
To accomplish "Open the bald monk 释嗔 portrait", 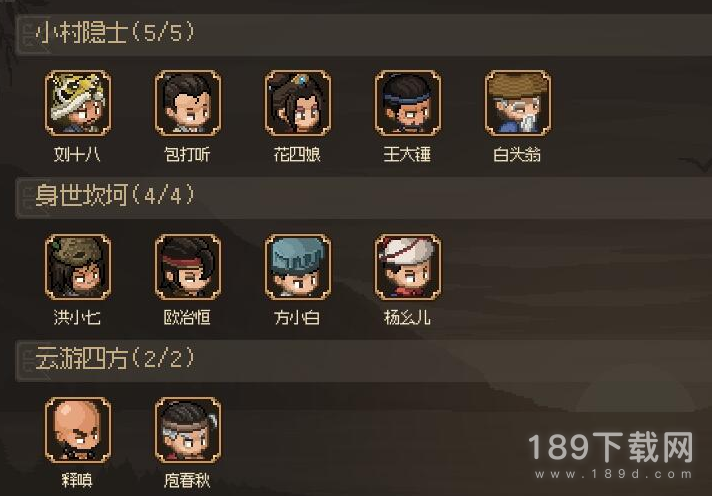I will tap(78, 430).
